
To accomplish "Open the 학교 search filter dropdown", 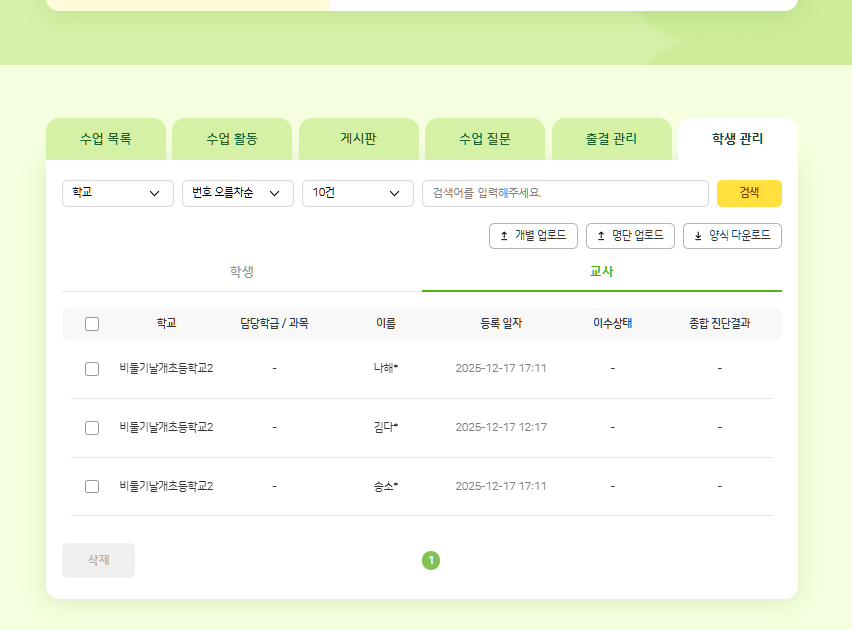I will (118, 193).
